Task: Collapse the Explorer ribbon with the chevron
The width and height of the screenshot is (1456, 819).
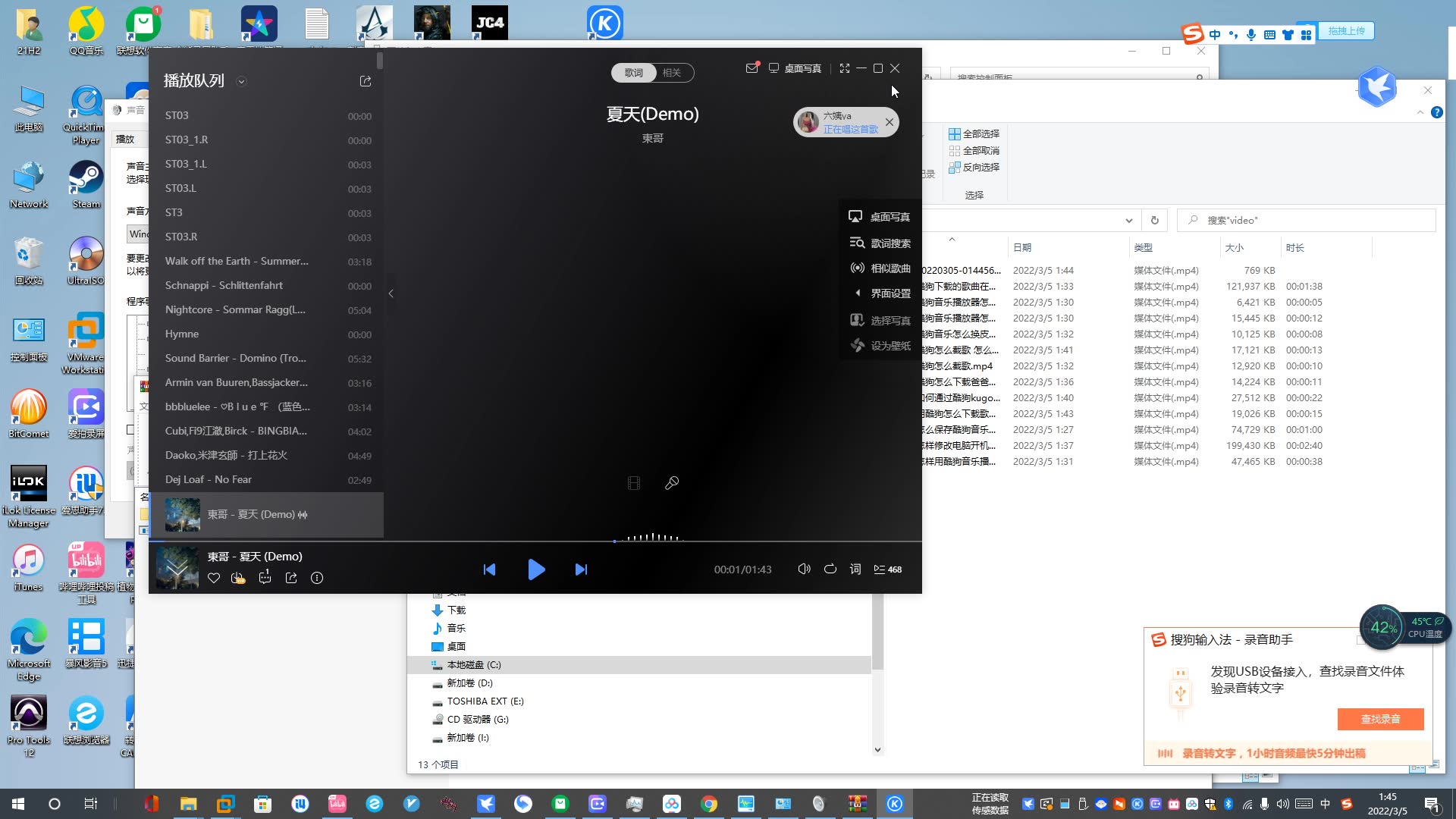Action: pyautogui.click(x=1420, y=113)
